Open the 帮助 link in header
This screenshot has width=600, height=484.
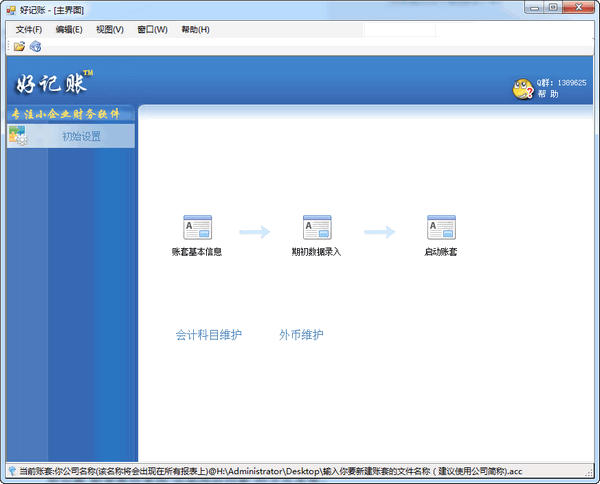pyautogui.click(x=548, y=94)
